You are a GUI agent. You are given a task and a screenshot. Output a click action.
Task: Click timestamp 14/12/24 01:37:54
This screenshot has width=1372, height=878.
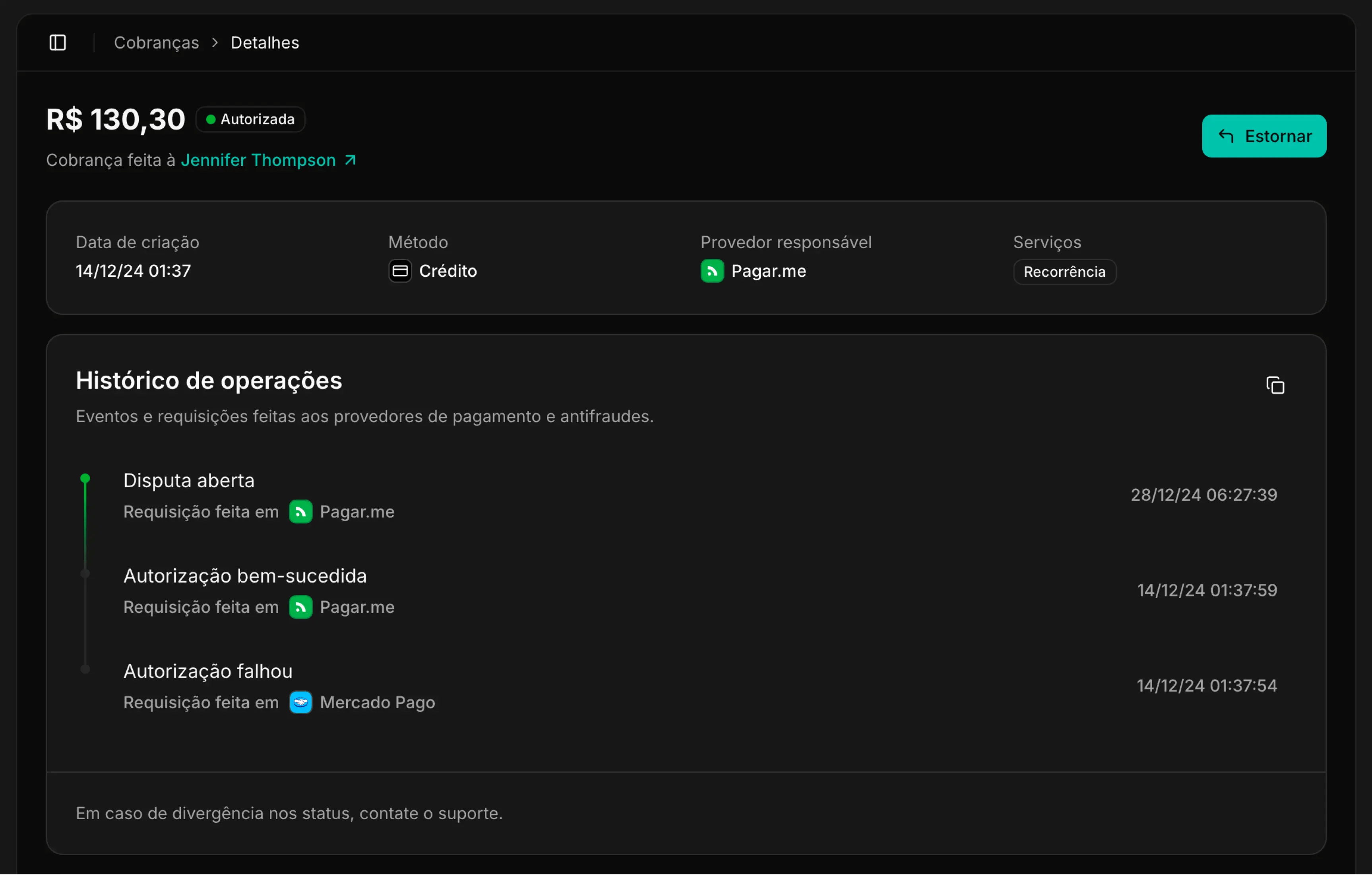pos(1207,685)
